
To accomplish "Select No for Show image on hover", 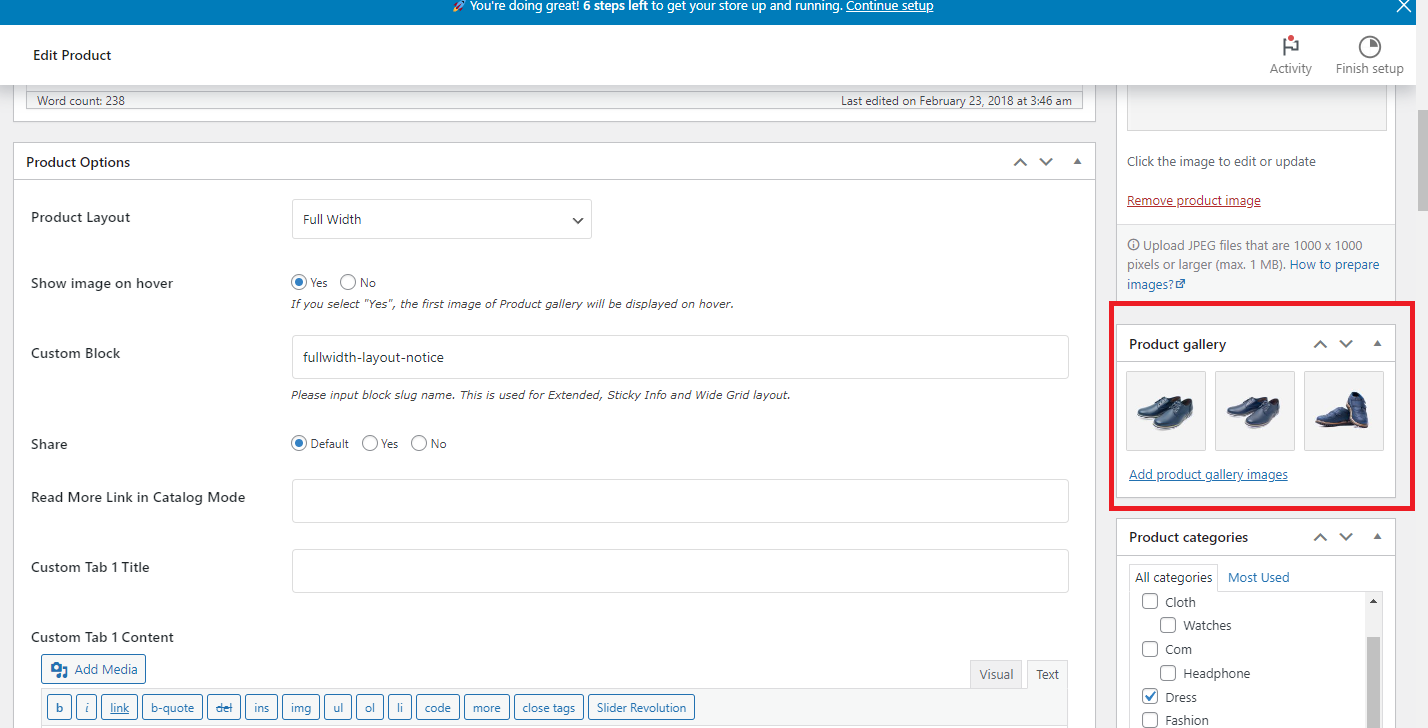I will 348,283.
